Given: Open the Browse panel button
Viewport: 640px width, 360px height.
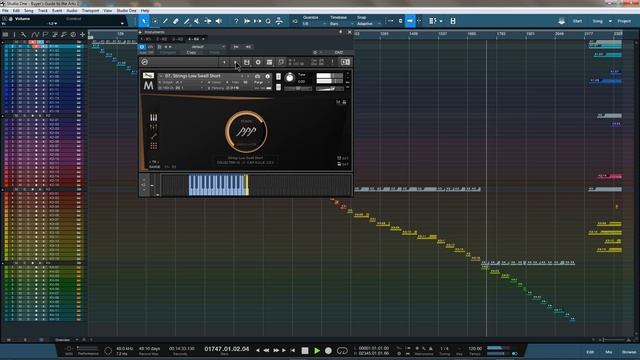Looking at the screenshot, I should (629, 352).
